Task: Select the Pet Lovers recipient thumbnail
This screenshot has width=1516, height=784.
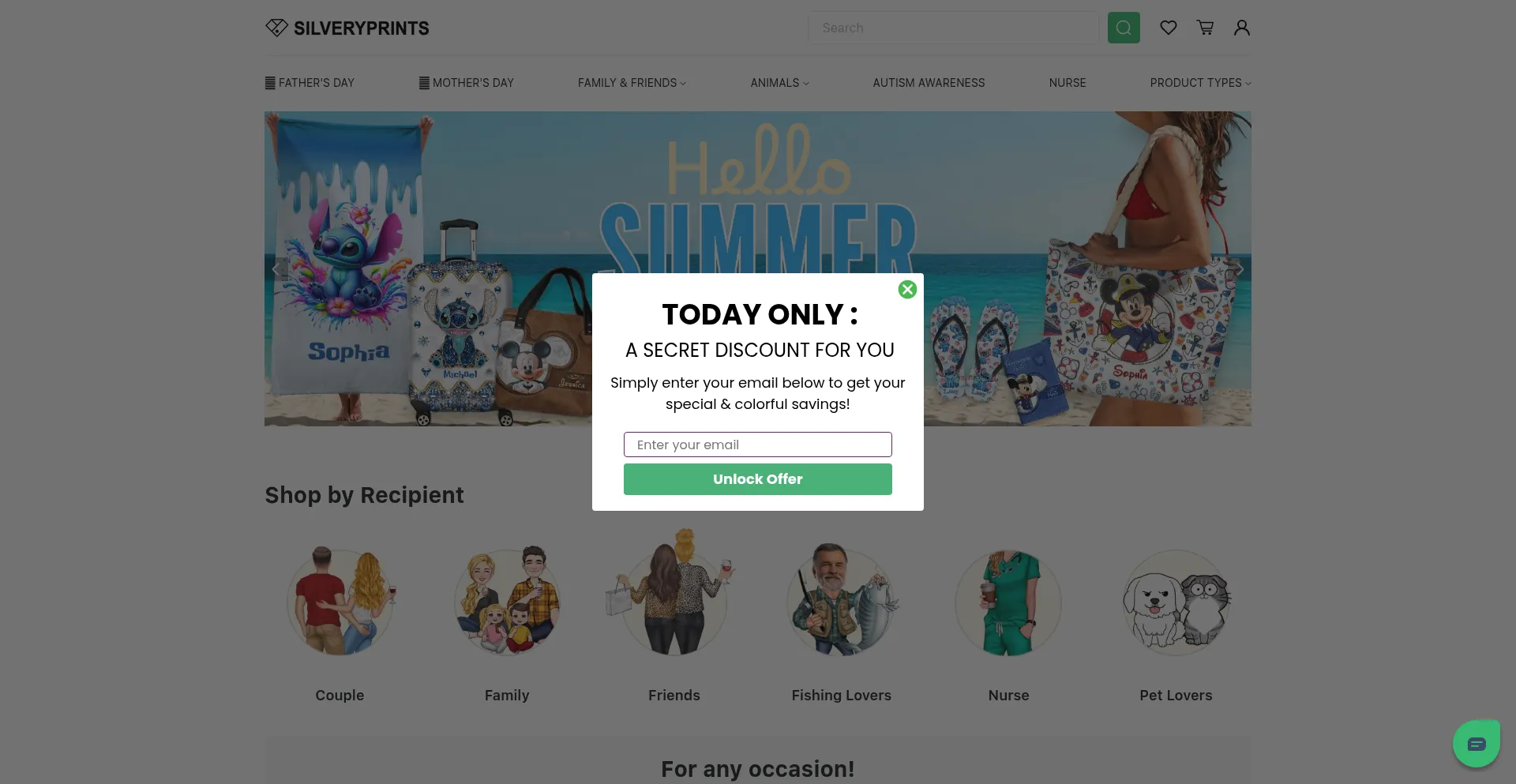Action: click(x=1176, y=602)
